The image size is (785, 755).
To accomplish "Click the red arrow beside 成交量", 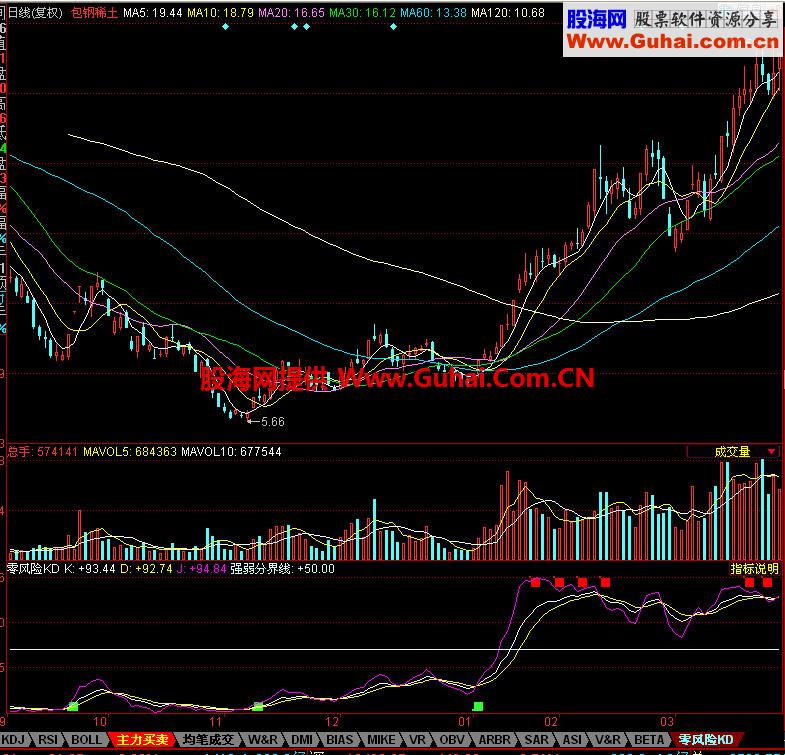I will click(771, 452).
